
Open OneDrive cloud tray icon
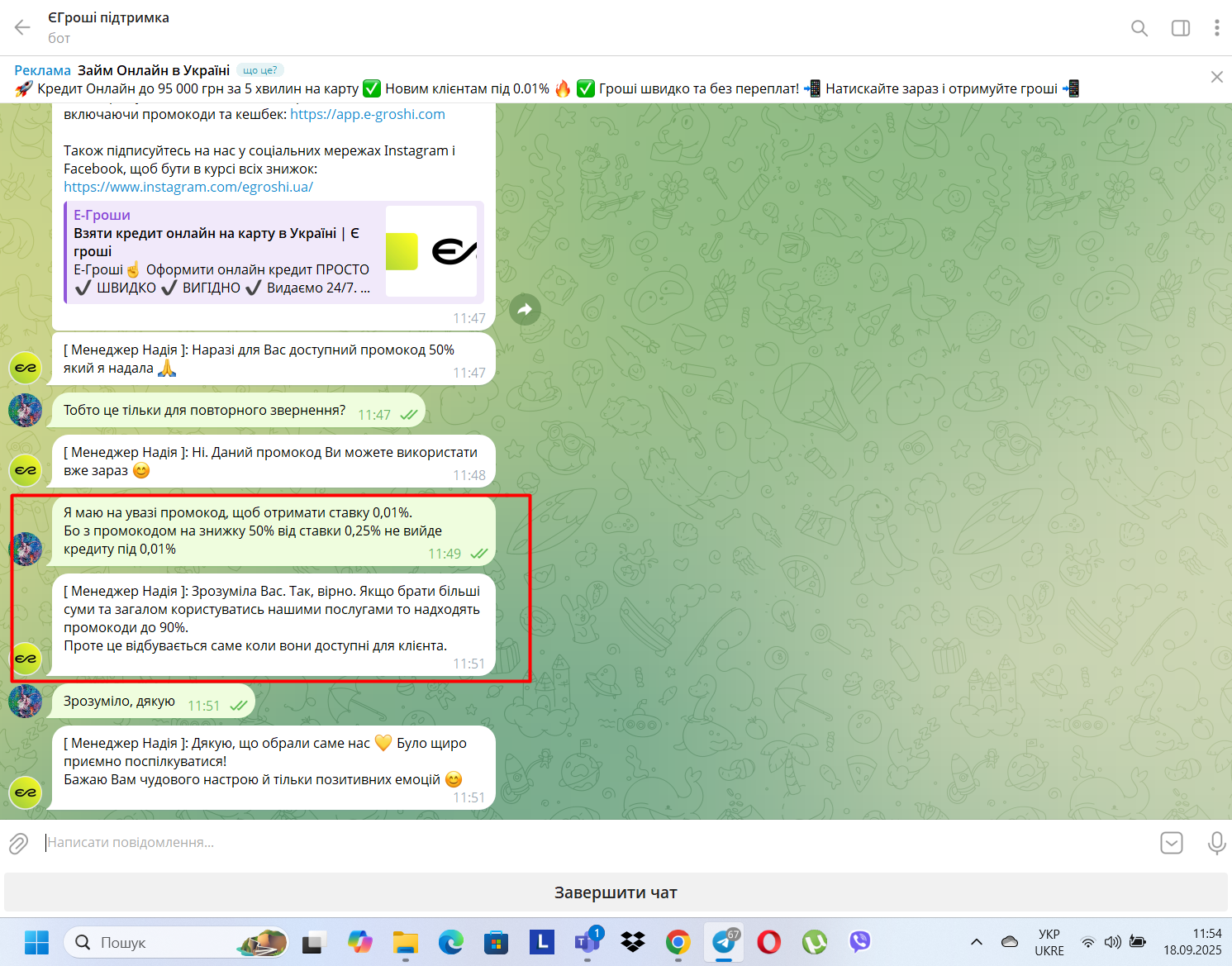pyautogui.click(x=1009, y=942)
